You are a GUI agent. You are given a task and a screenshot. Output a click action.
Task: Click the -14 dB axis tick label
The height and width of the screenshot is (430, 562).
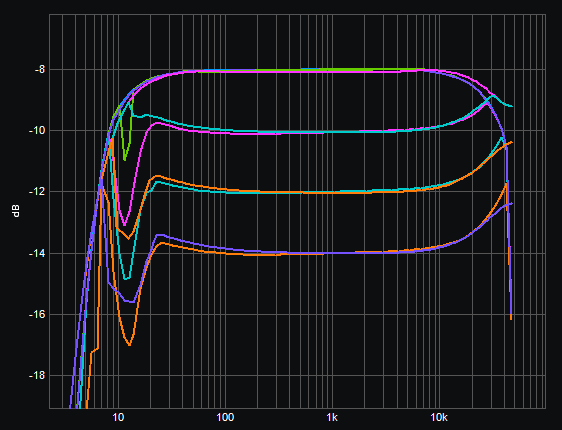[x=38, y=253]
